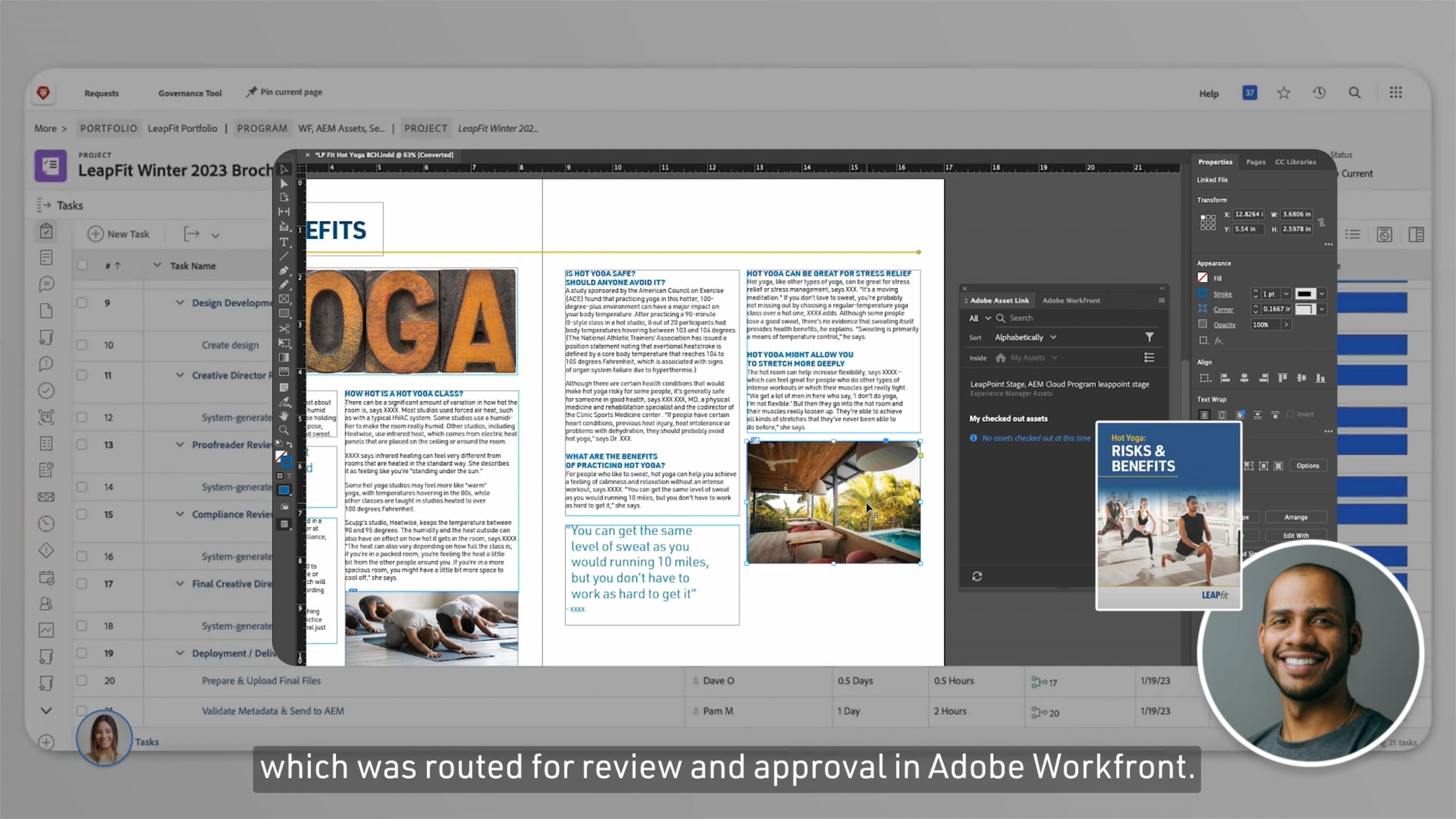
Task: Select the Eyedropper tool in InDesign
Action: coord(284,402)
